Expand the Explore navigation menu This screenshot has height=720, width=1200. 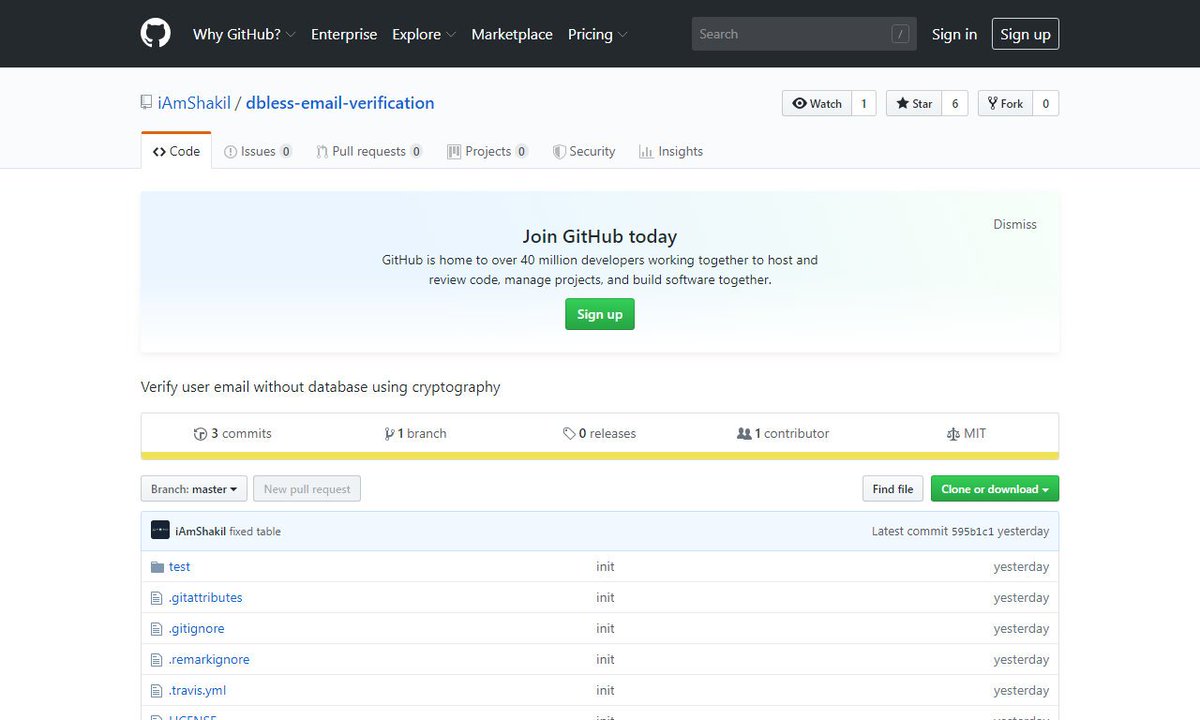424,34
